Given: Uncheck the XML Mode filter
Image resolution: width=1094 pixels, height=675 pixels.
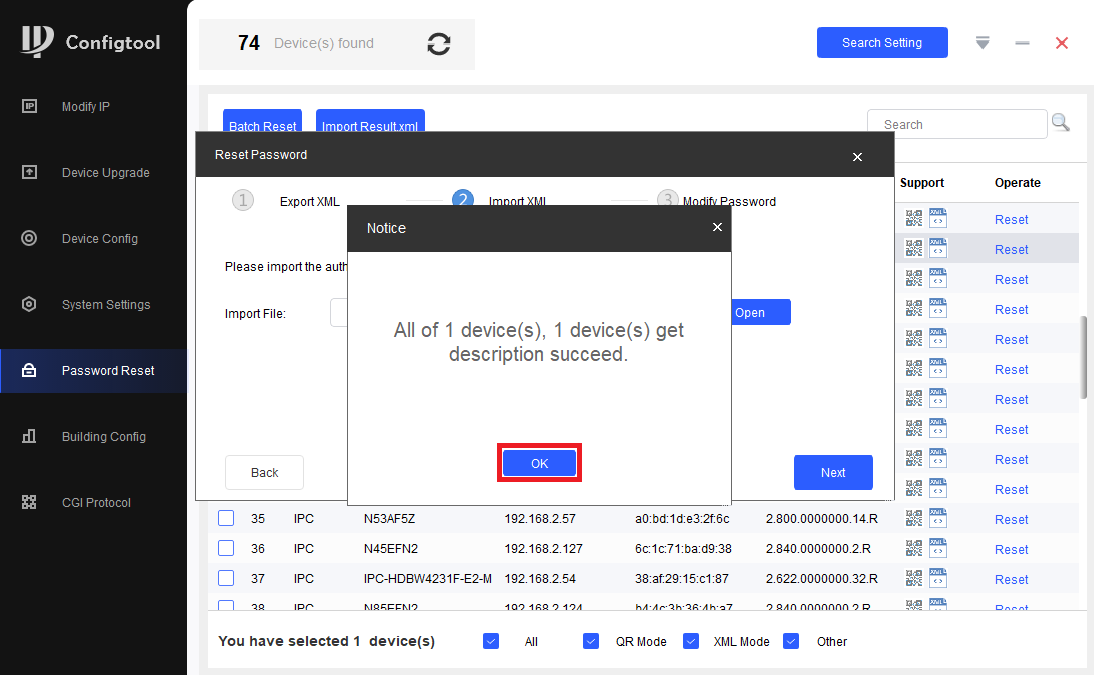Looking at the screenshot, I should pos(691,641).
